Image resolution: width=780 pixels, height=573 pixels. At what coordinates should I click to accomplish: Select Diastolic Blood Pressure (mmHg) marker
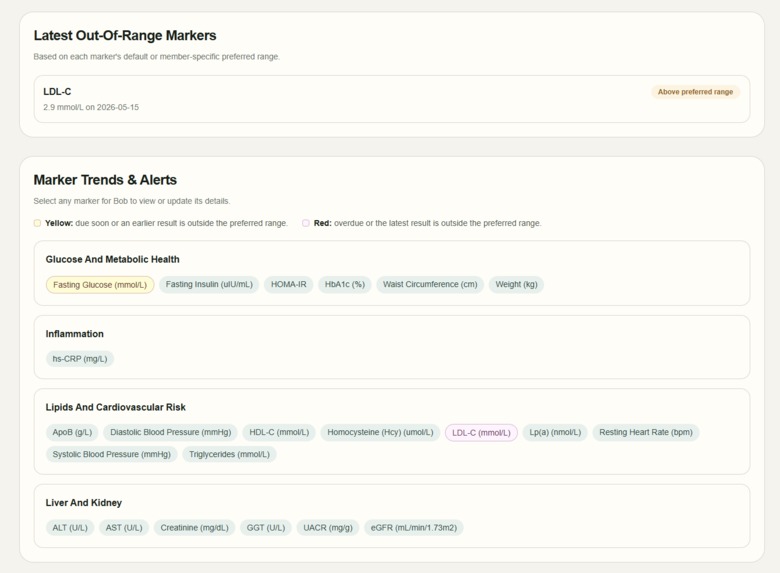(171, 432)
